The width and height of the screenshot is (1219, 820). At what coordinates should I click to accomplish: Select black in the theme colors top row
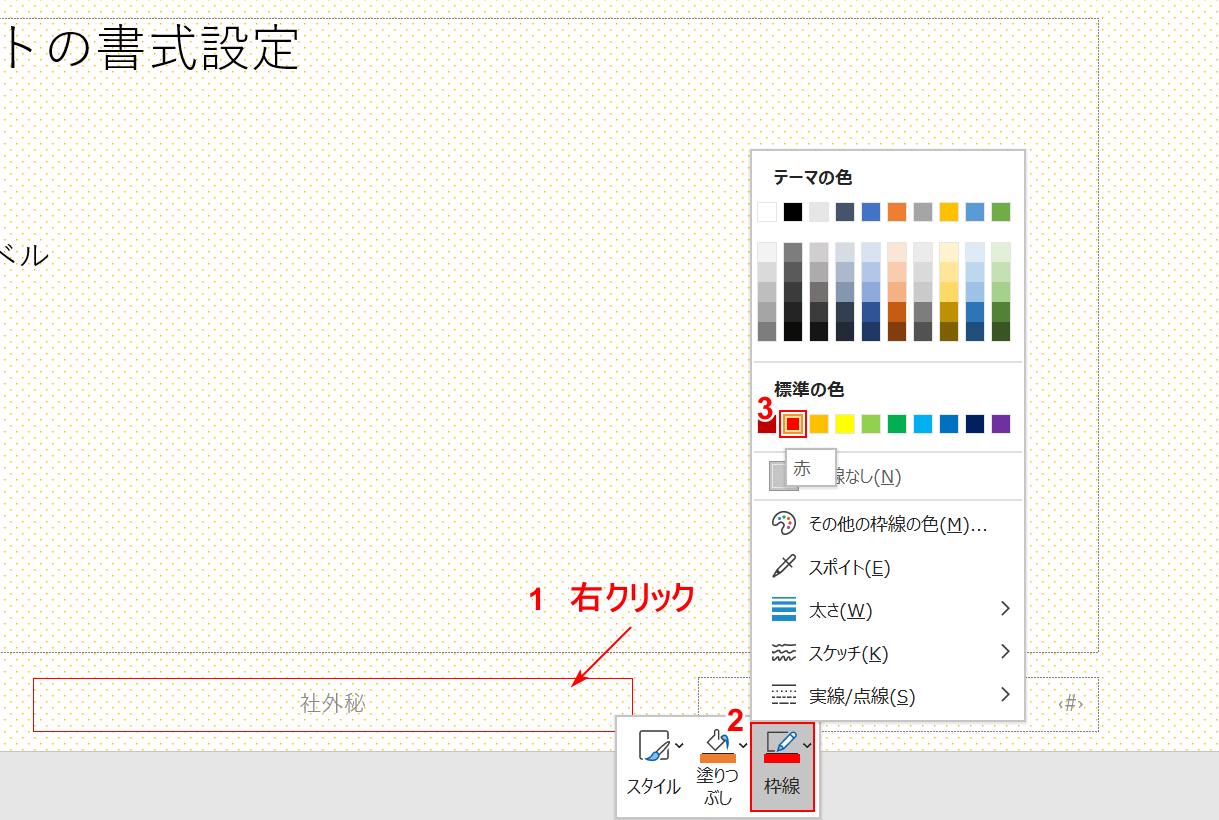click(x=793, y=212)
